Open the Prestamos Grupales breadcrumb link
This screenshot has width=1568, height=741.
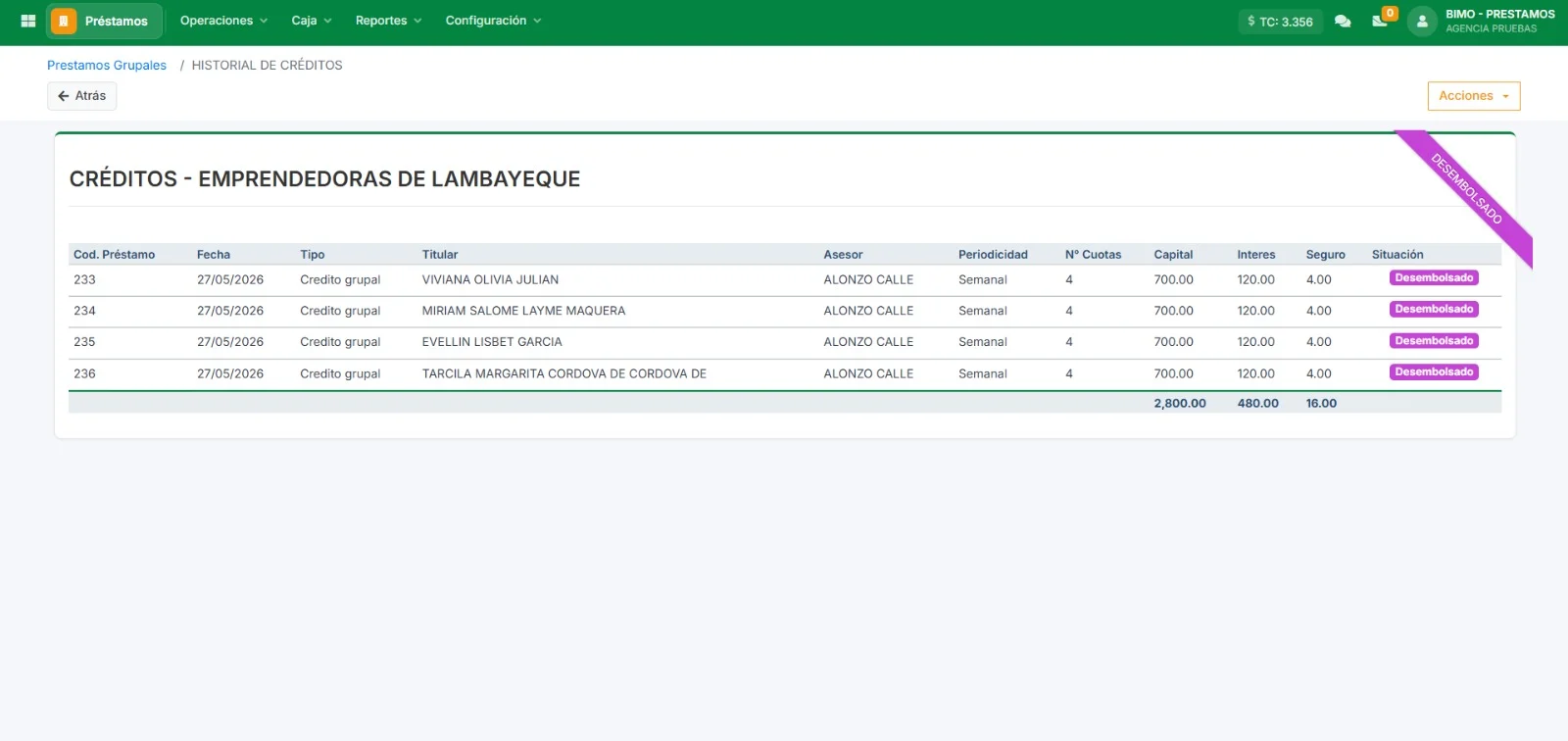pos(107,66)
